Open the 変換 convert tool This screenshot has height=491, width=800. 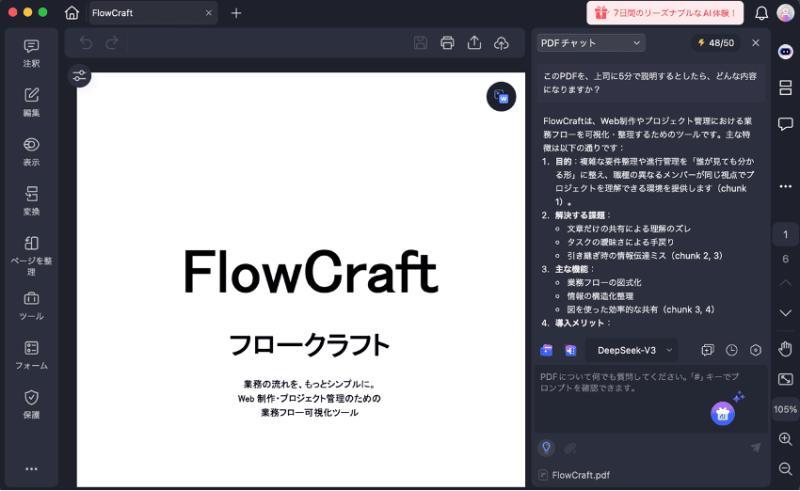(x=31, y=201)
